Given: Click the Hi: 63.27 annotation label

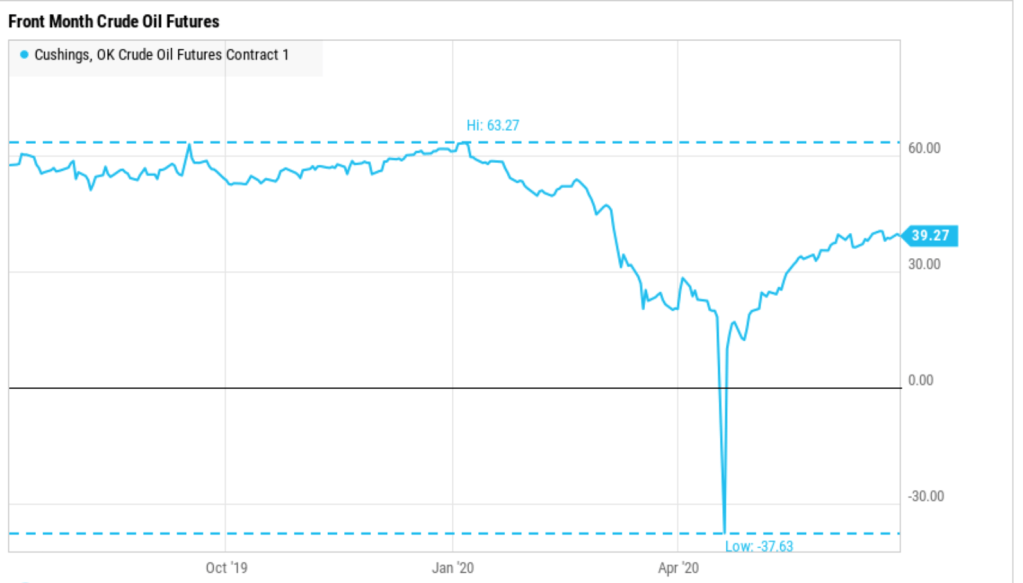Looking at the screenshot, I should coord(493,125).
